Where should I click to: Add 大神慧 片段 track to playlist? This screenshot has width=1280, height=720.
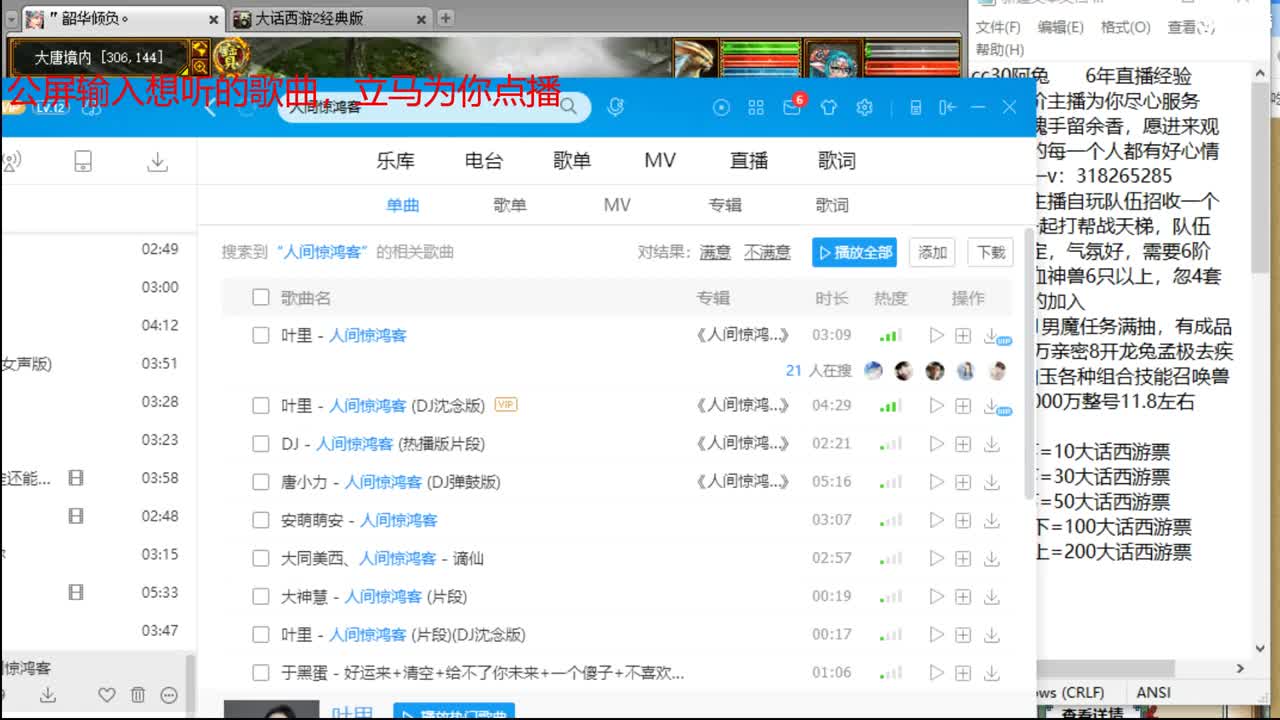click(x=963, y=596)
